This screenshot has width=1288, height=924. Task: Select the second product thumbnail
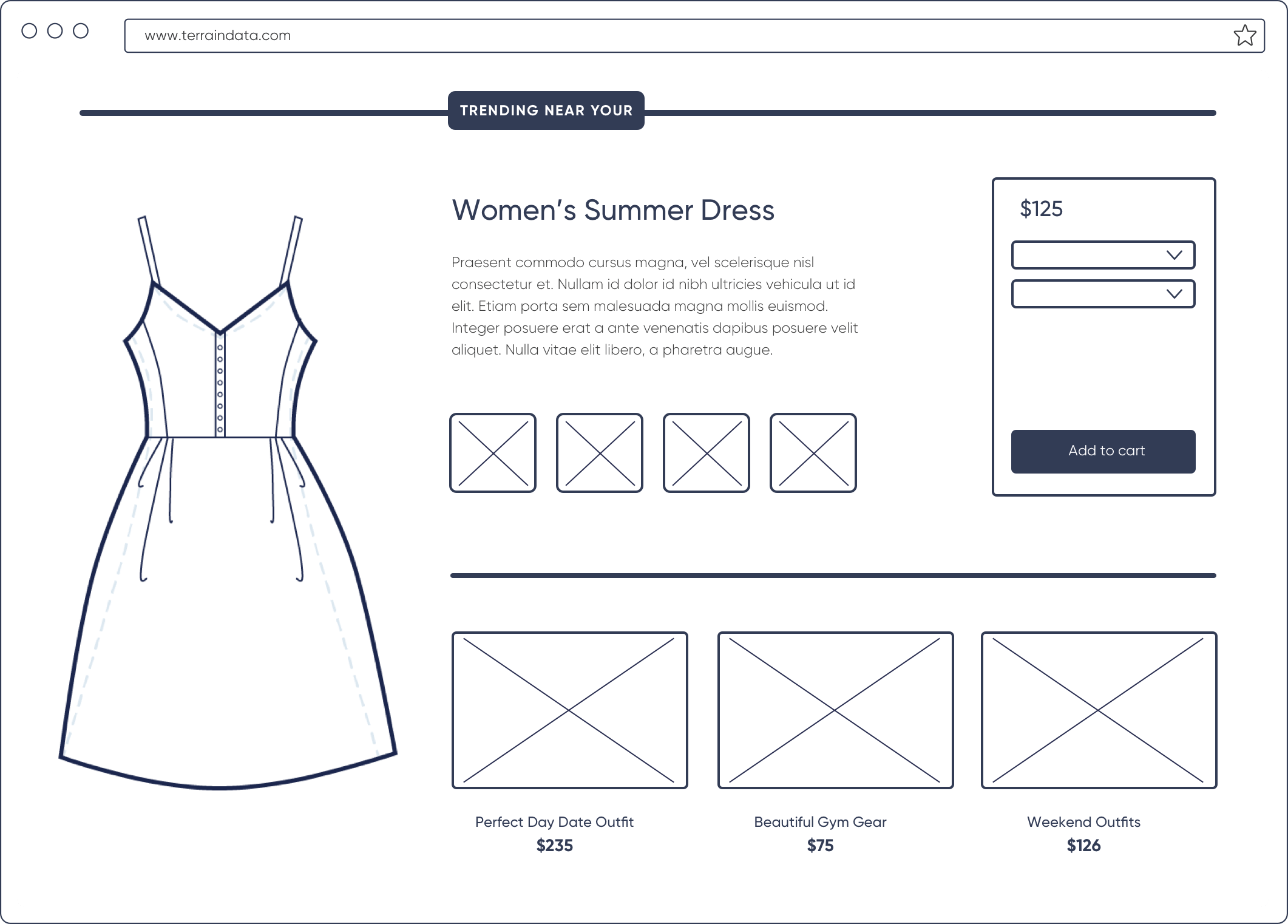pos(600,453)
